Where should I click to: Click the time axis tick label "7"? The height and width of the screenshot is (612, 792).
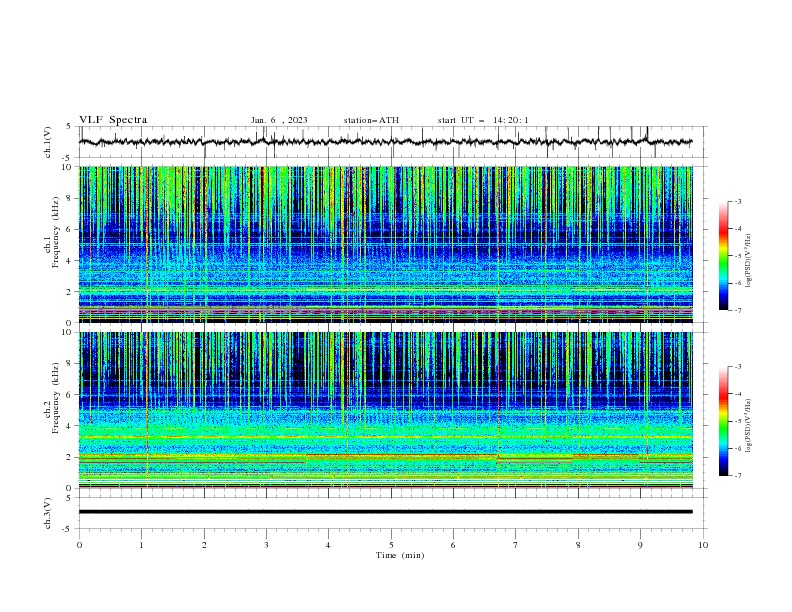(x=516, y=545)
